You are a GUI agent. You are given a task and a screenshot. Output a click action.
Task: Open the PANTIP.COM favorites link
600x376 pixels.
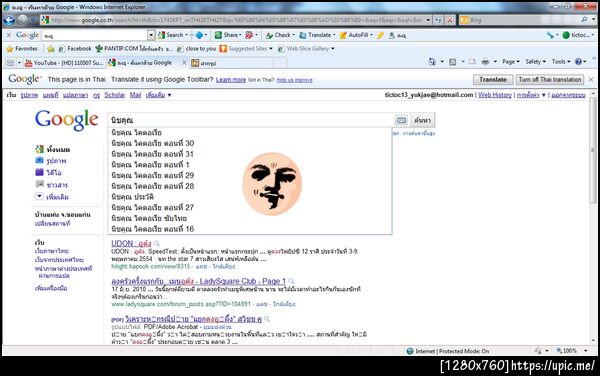[x=134, y=49]
